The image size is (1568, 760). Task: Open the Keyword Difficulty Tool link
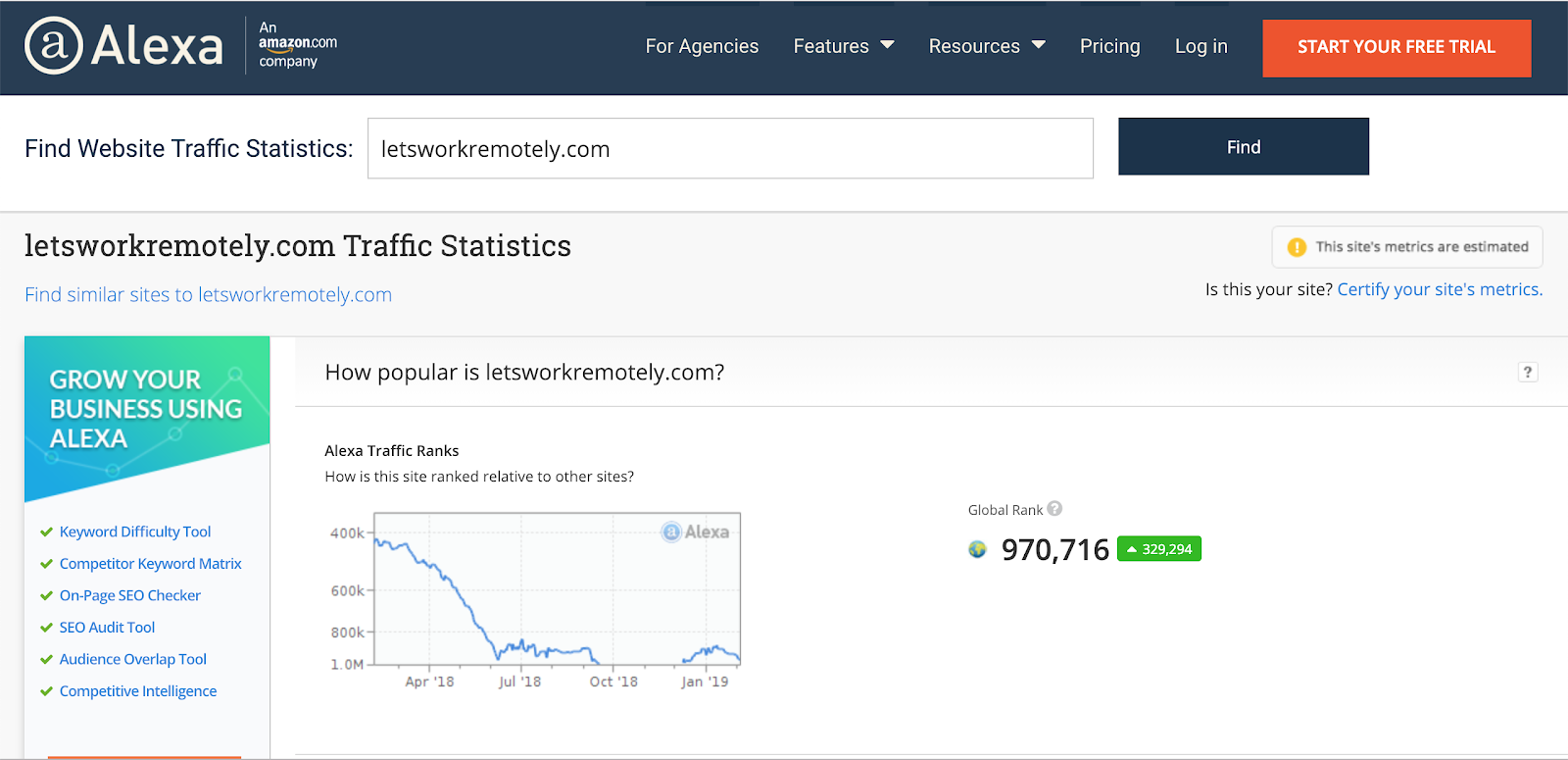point(135,532)
